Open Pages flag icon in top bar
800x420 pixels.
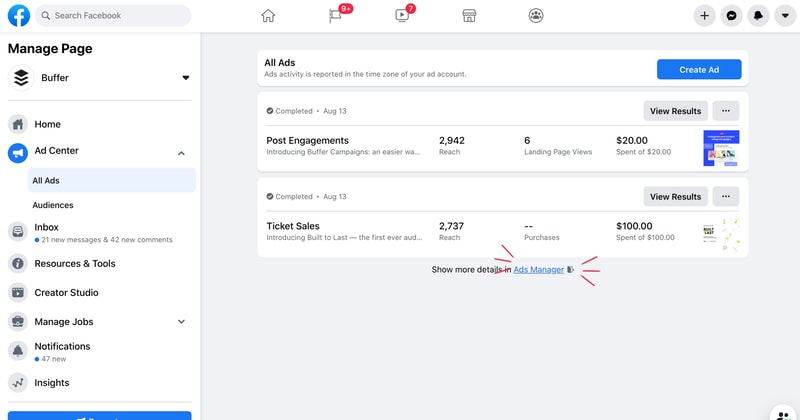click(x=335, y=16)
